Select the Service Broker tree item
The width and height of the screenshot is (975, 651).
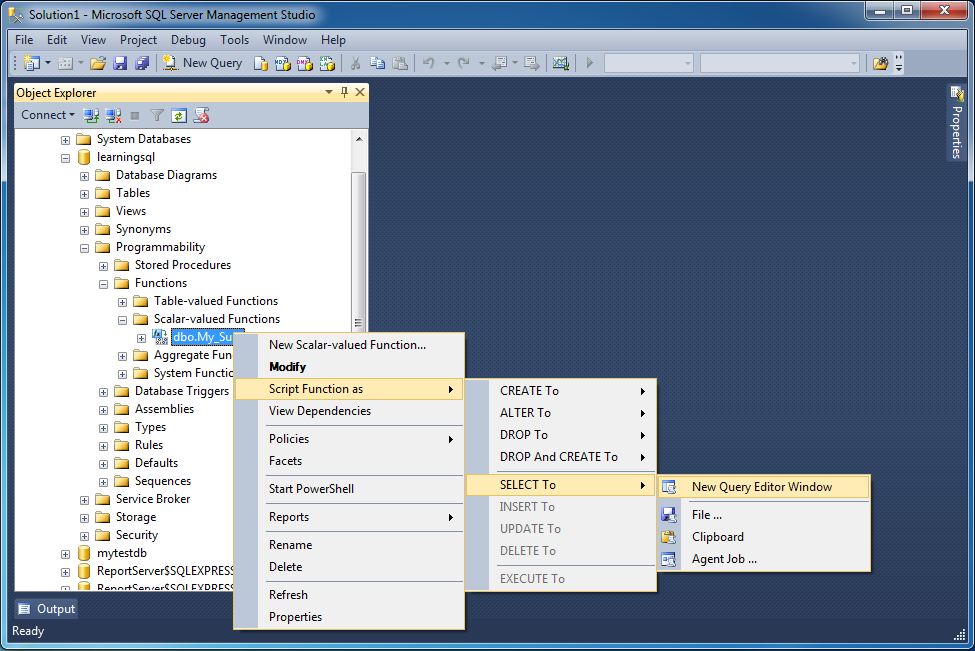pyautogui.click(x=153, y=499)
